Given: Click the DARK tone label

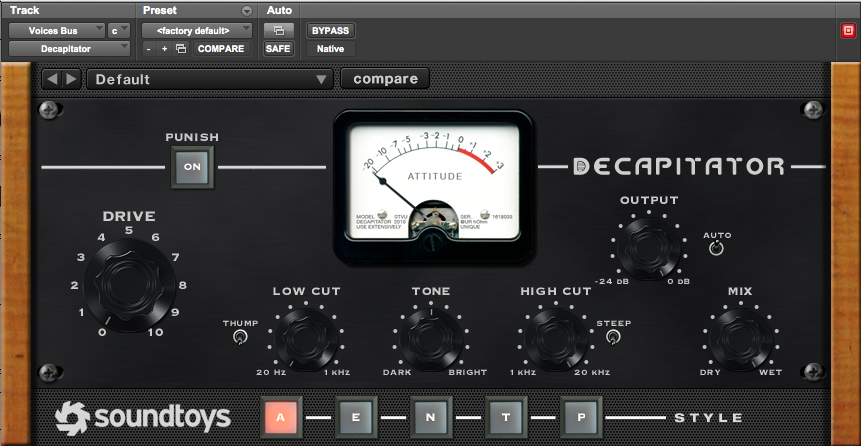Looking at the screenshot, I should 397,372.
